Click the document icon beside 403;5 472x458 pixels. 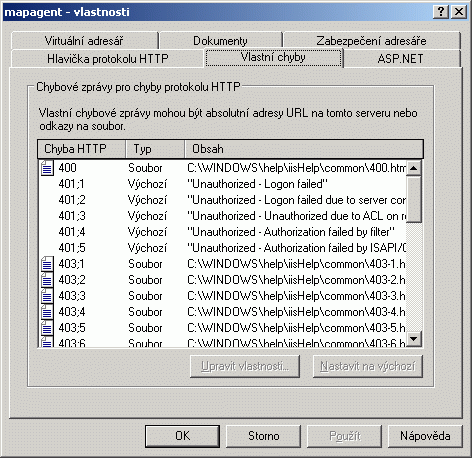47,328
